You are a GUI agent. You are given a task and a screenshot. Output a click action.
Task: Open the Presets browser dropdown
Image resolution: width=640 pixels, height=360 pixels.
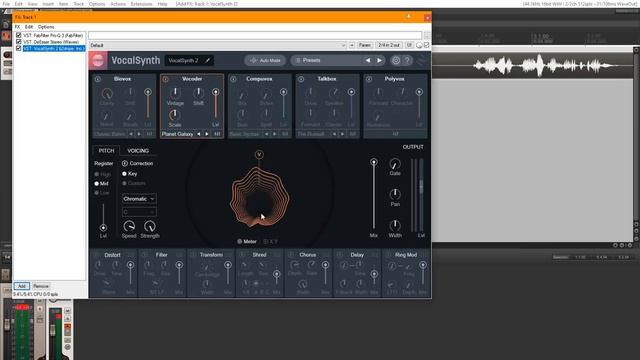click(326, 60)
